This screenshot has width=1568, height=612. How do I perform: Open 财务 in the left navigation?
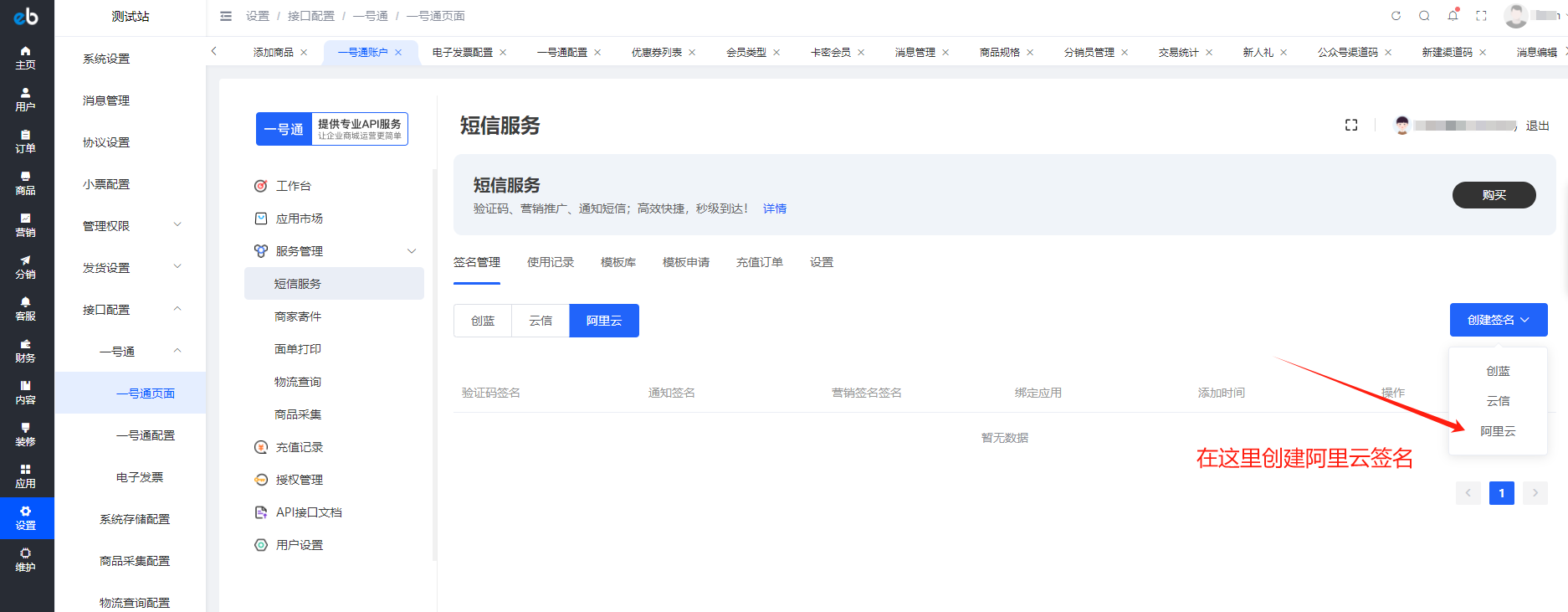25,351
